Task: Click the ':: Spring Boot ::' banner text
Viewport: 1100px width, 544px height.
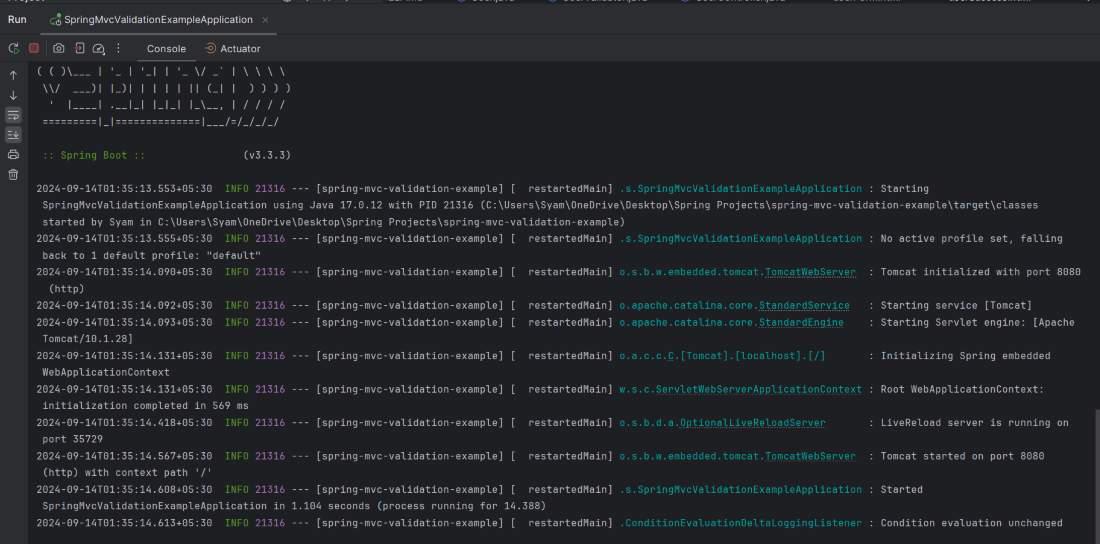Action: point(93,155)
